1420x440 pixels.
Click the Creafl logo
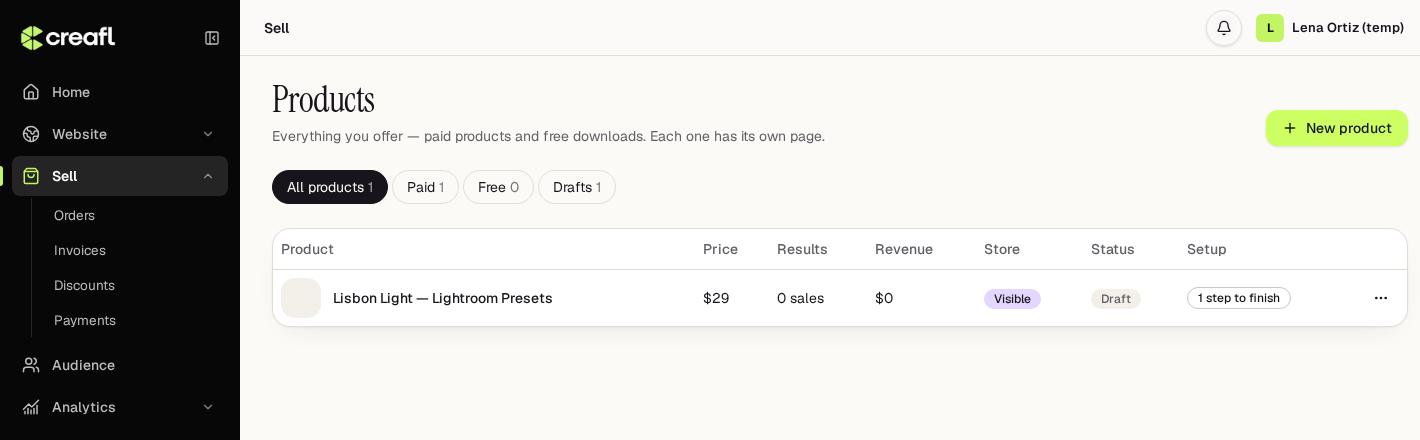point(68,38)
